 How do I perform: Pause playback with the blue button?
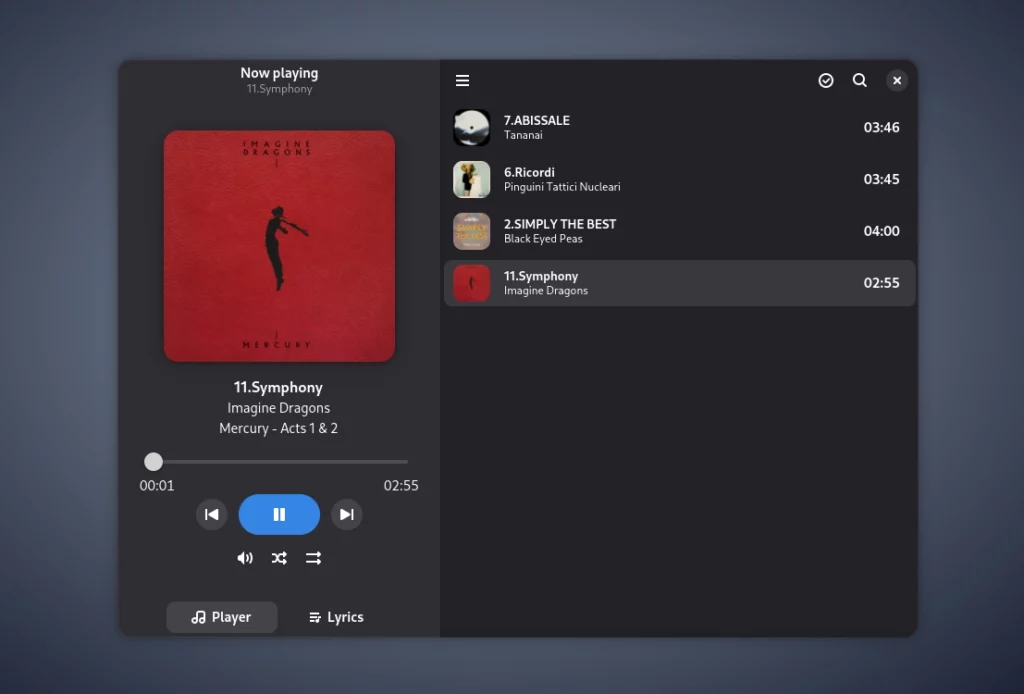(x=279, y=514)
